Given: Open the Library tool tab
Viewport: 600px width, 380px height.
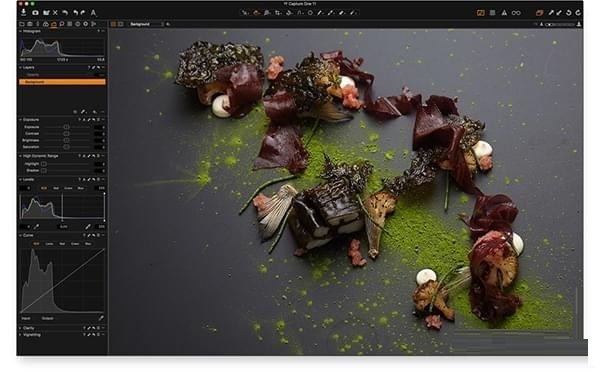Looking at the screenshot, I should pyautogui.click(x=22, y=24).
